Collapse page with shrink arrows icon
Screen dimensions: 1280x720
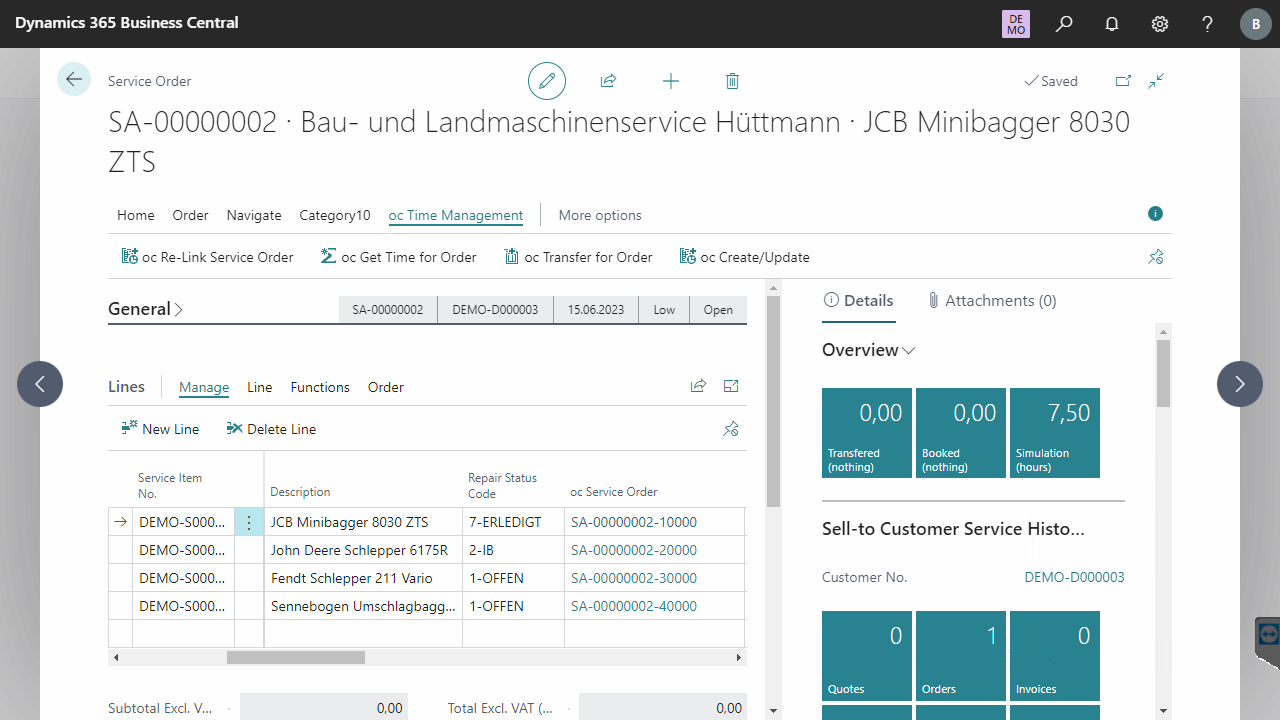1156,81
